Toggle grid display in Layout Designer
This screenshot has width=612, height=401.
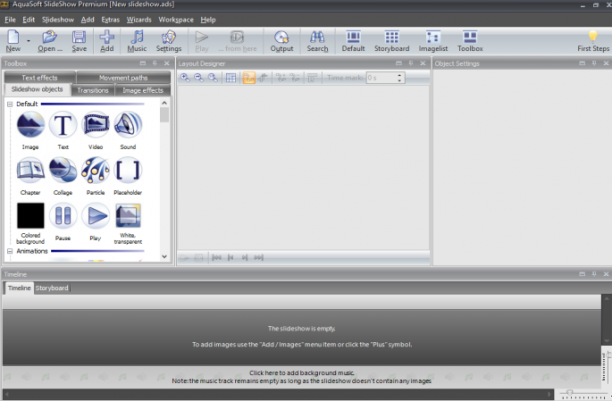231,78
